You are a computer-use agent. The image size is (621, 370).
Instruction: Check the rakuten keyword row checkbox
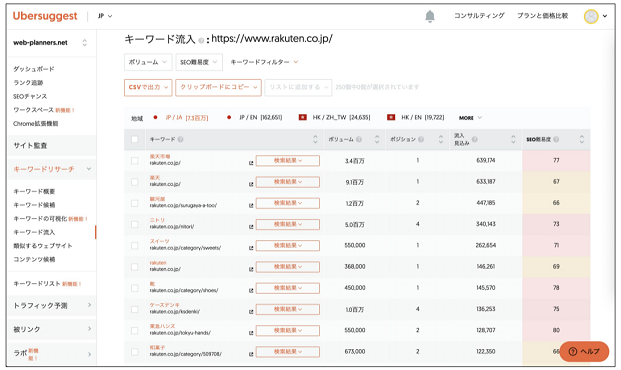(x=135, y=267)
